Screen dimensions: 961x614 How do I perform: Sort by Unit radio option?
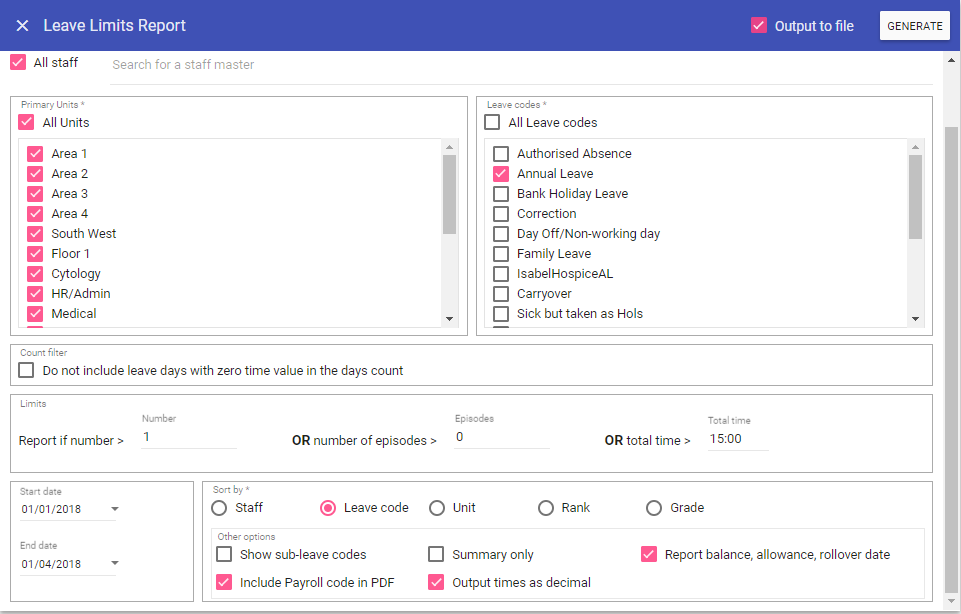tap(437, 508)
